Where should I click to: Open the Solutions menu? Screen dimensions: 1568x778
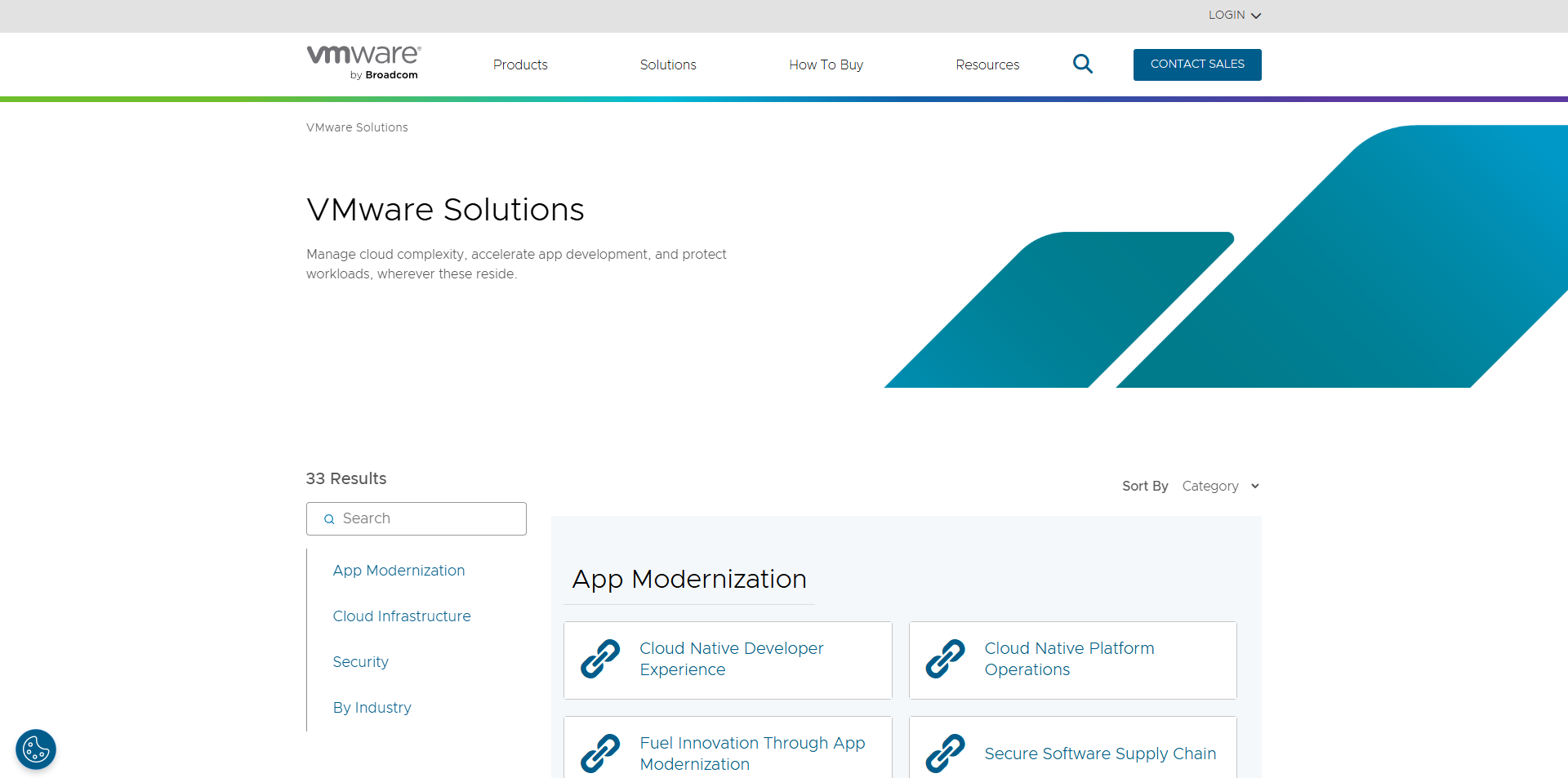click(668, 64)
